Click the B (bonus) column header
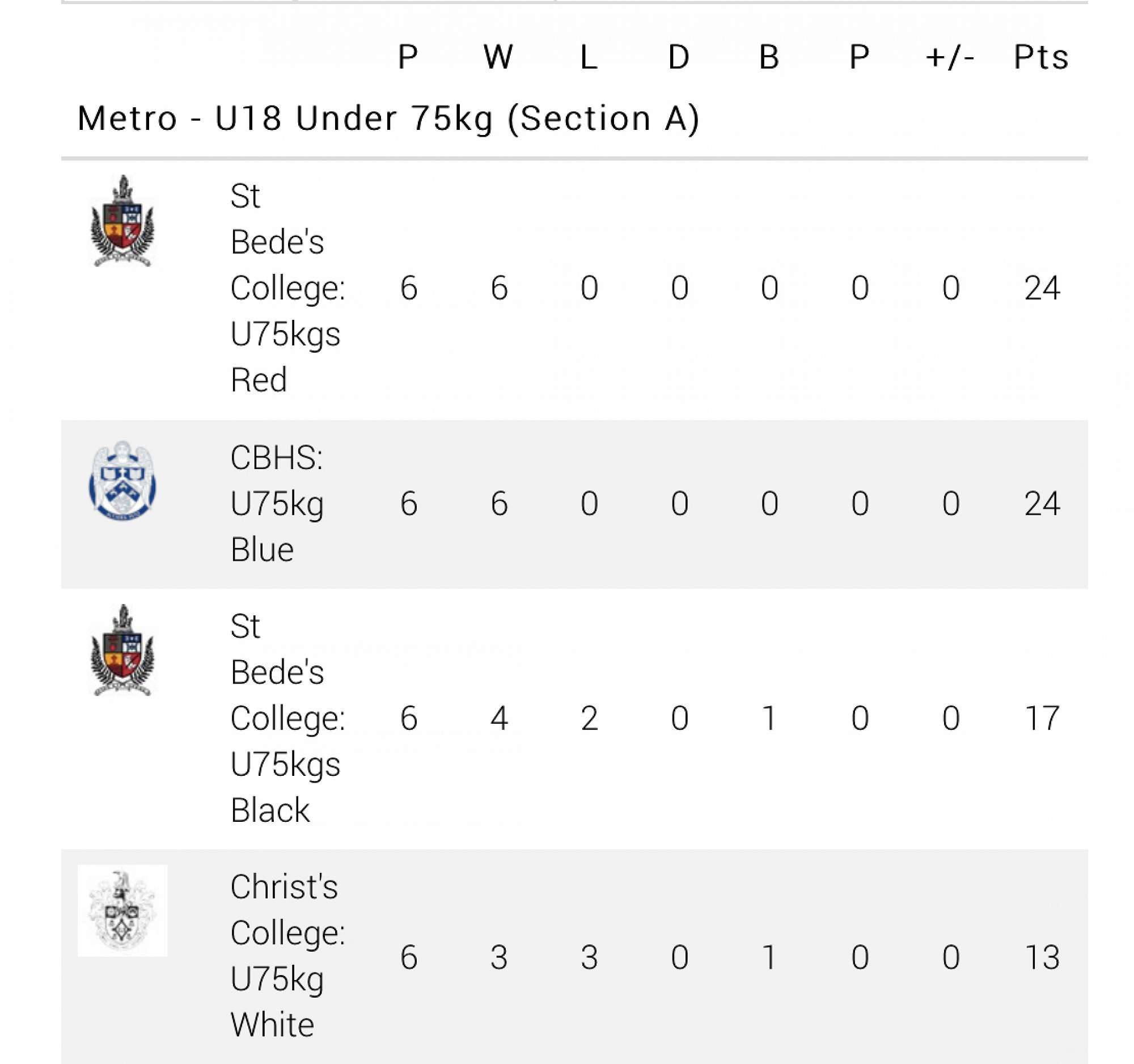This screenshot has height=1064, width=1134. pyautogui.click(x=769, y=57)
